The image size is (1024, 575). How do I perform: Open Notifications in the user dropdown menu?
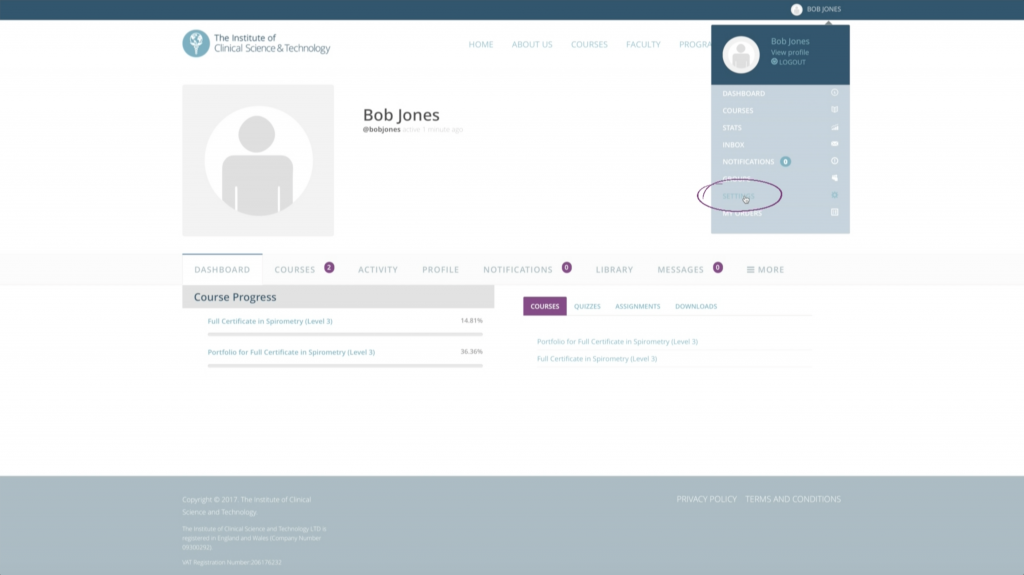point(748,161)
